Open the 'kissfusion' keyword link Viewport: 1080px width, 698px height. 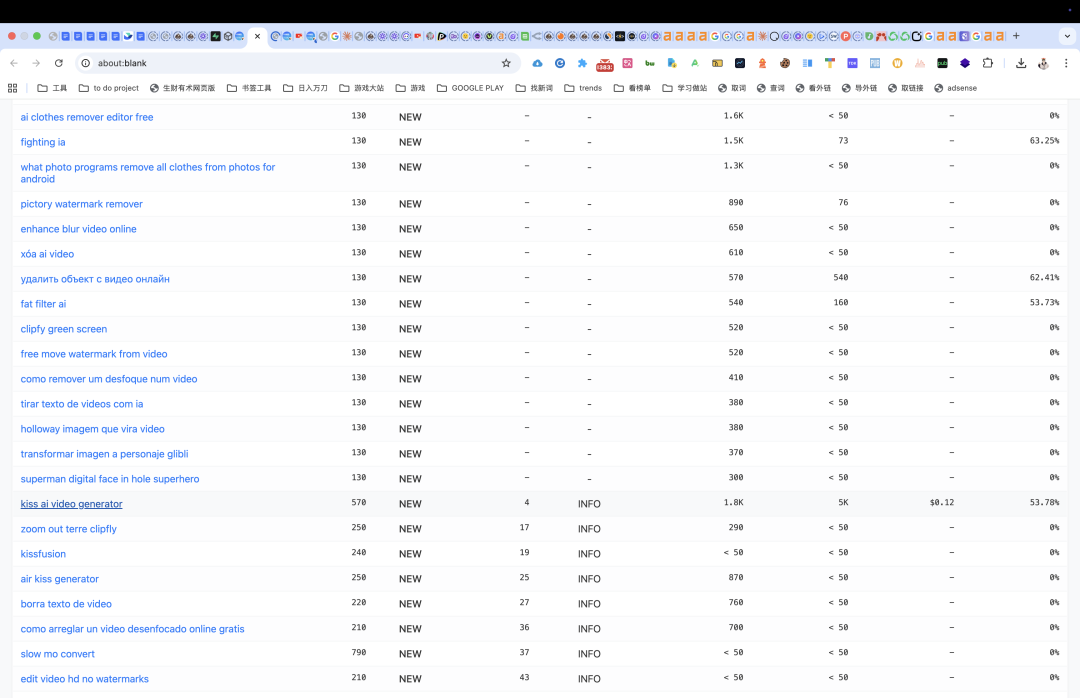[43, 554]
